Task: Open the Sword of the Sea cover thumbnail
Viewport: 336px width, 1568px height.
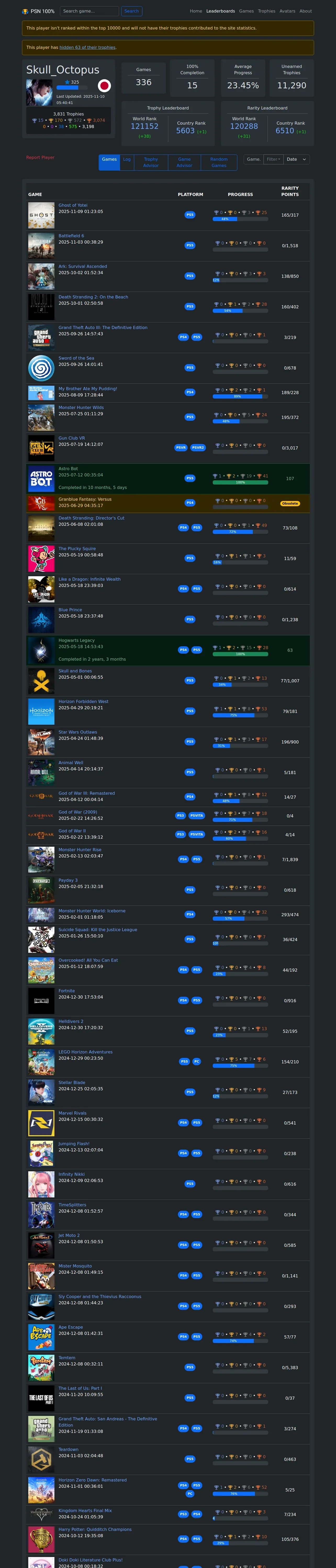Action: (41, 368)
